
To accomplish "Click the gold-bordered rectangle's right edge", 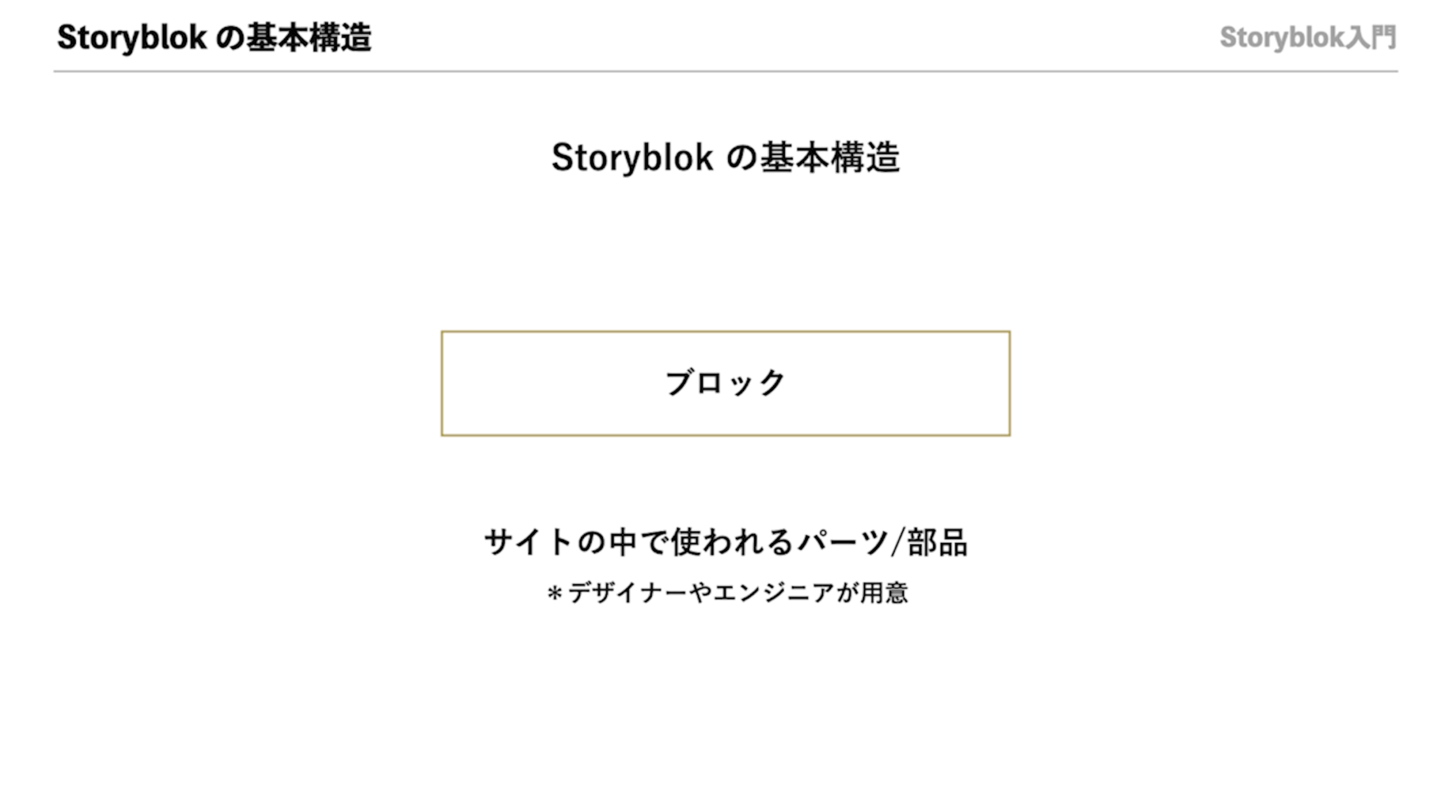I will point(1009,383).
